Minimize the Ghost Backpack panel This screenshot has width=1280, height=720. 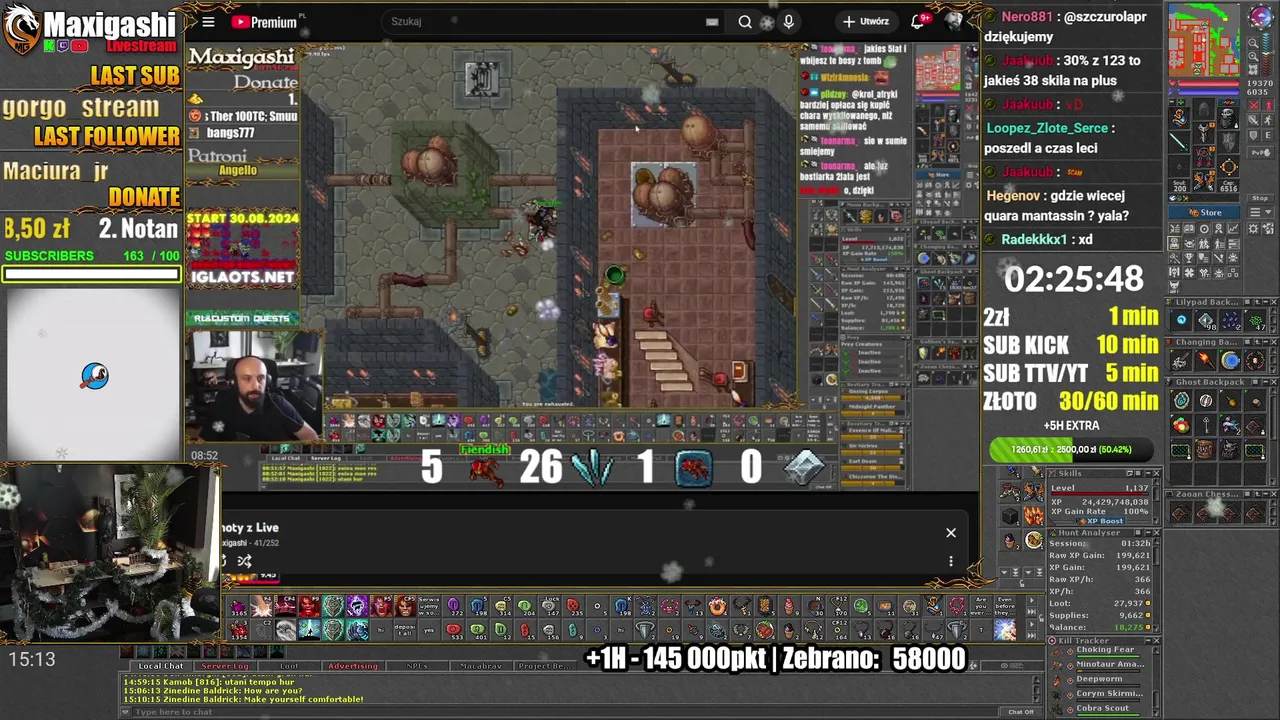click(x=1266, y=382)
